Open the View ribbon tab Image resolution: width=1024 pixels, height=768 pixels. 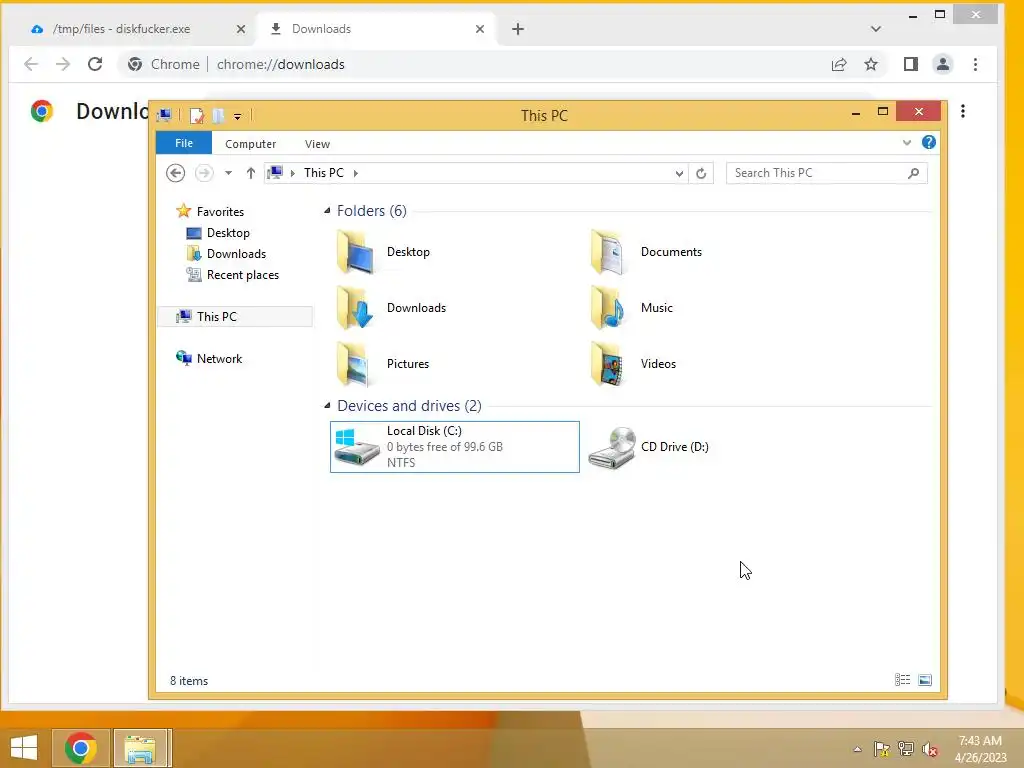coord(317,144)
